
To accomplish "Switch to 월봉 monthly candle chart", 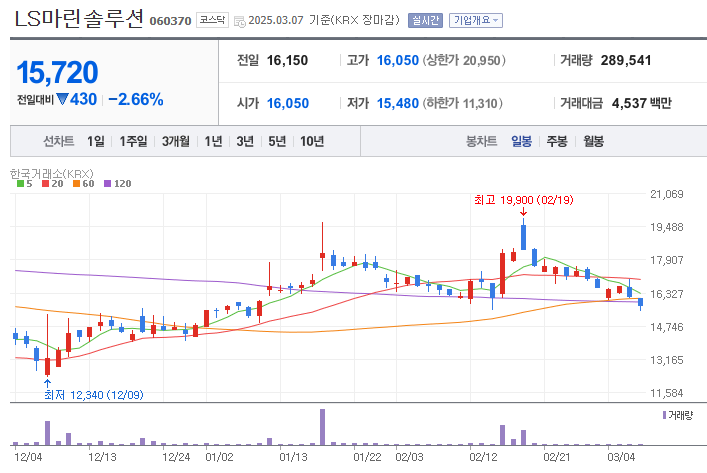I will (x=593, y=142).
